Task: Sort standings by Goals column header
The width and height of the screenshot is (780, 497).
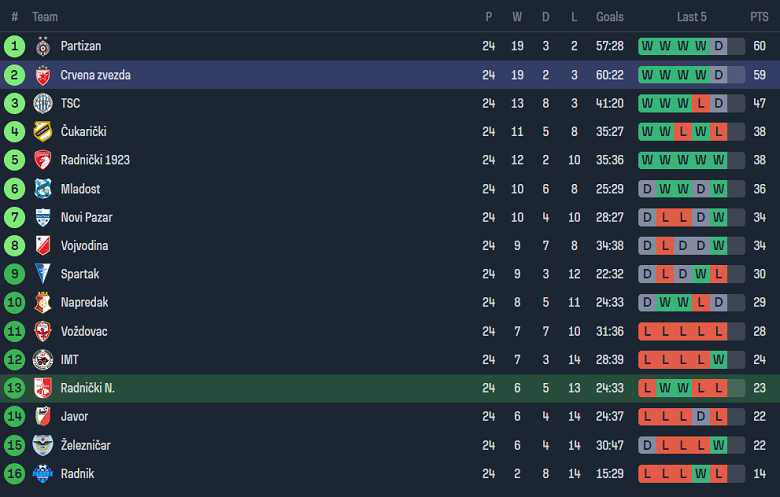Action: 609,17
